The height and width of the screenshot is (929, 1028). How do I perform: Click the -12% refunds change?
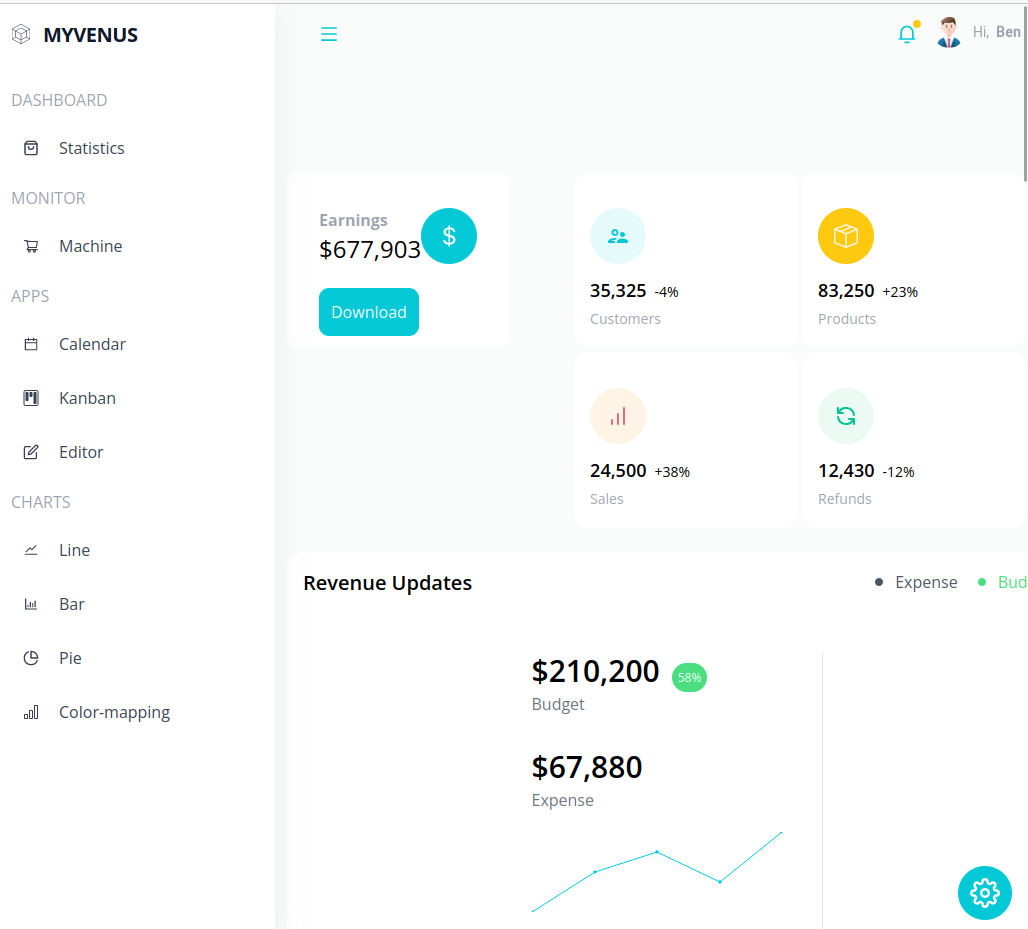click(898, 473)
